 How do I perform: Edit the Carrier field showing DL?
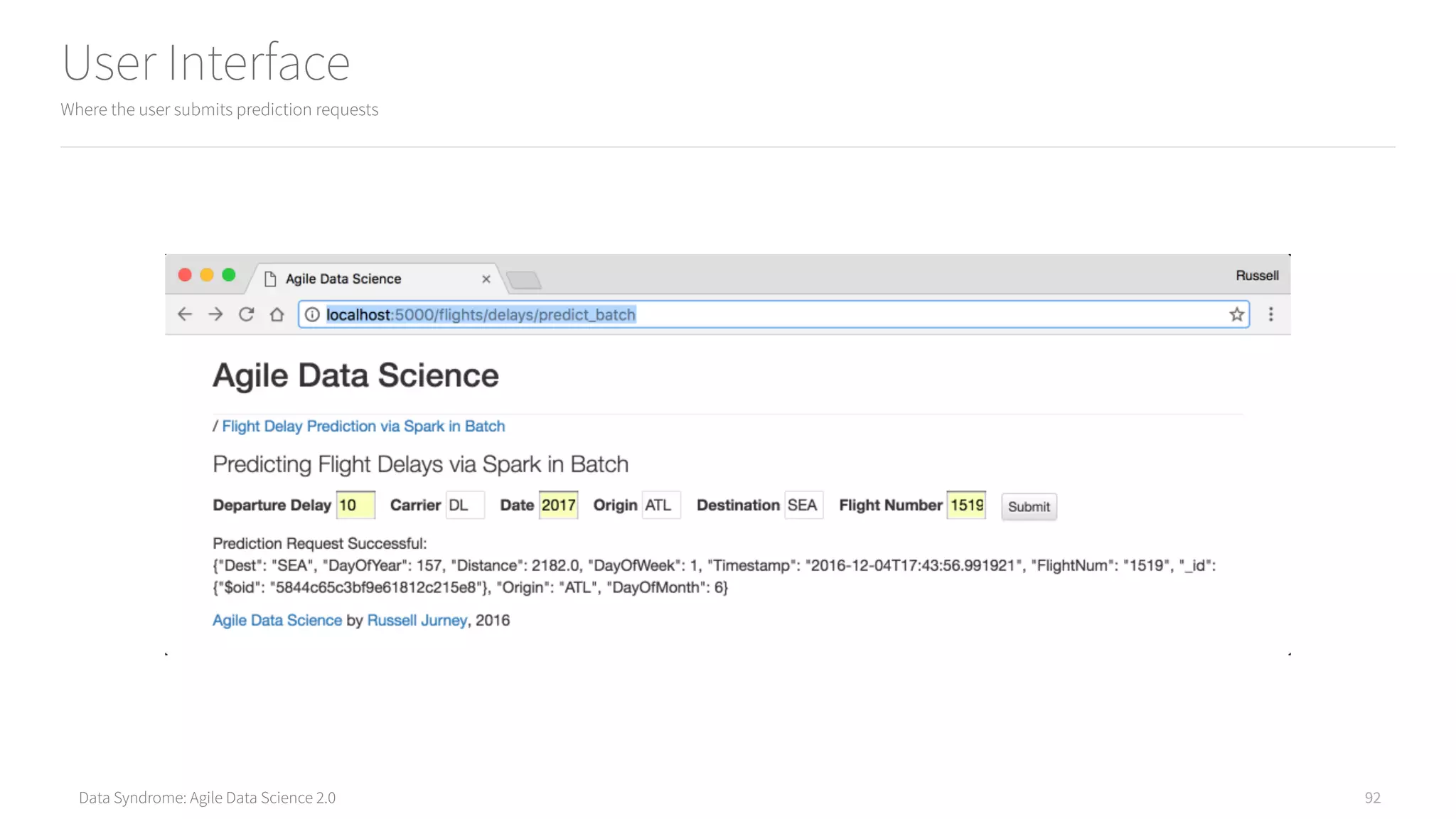tap(465, 505)
